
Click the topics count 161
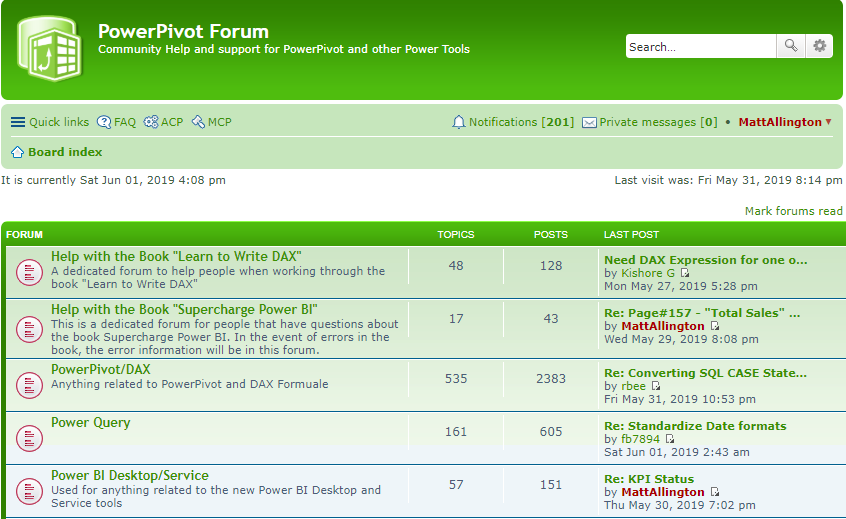[456, 432]
